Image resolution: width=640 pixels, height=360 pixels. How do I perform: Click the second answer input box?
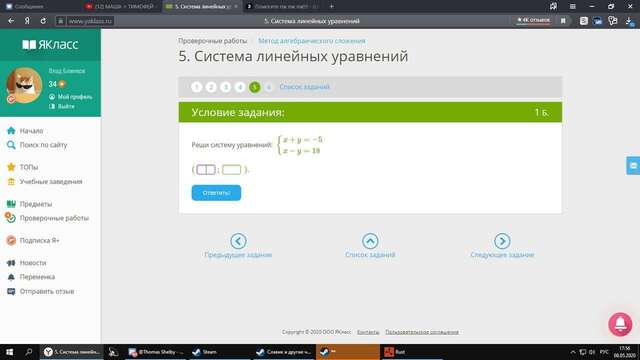click(x=231, y=169)
